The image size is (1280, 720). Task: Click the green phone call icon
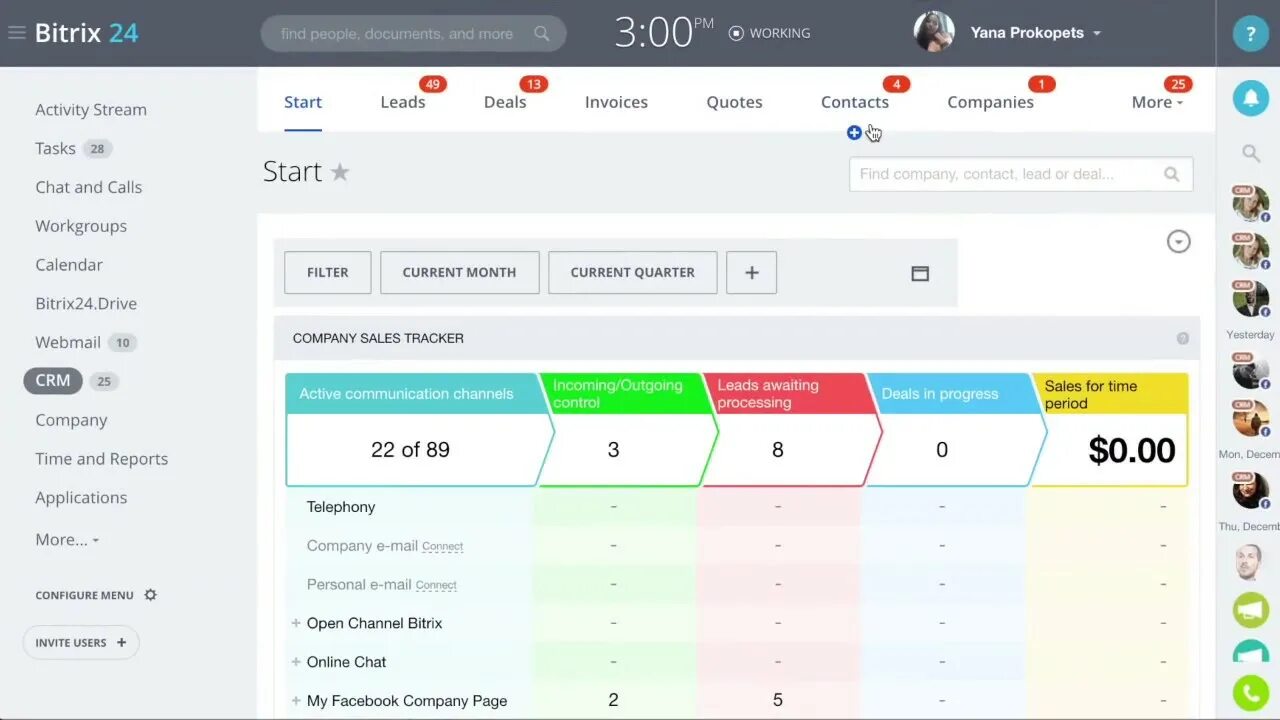pos(1250,693)
